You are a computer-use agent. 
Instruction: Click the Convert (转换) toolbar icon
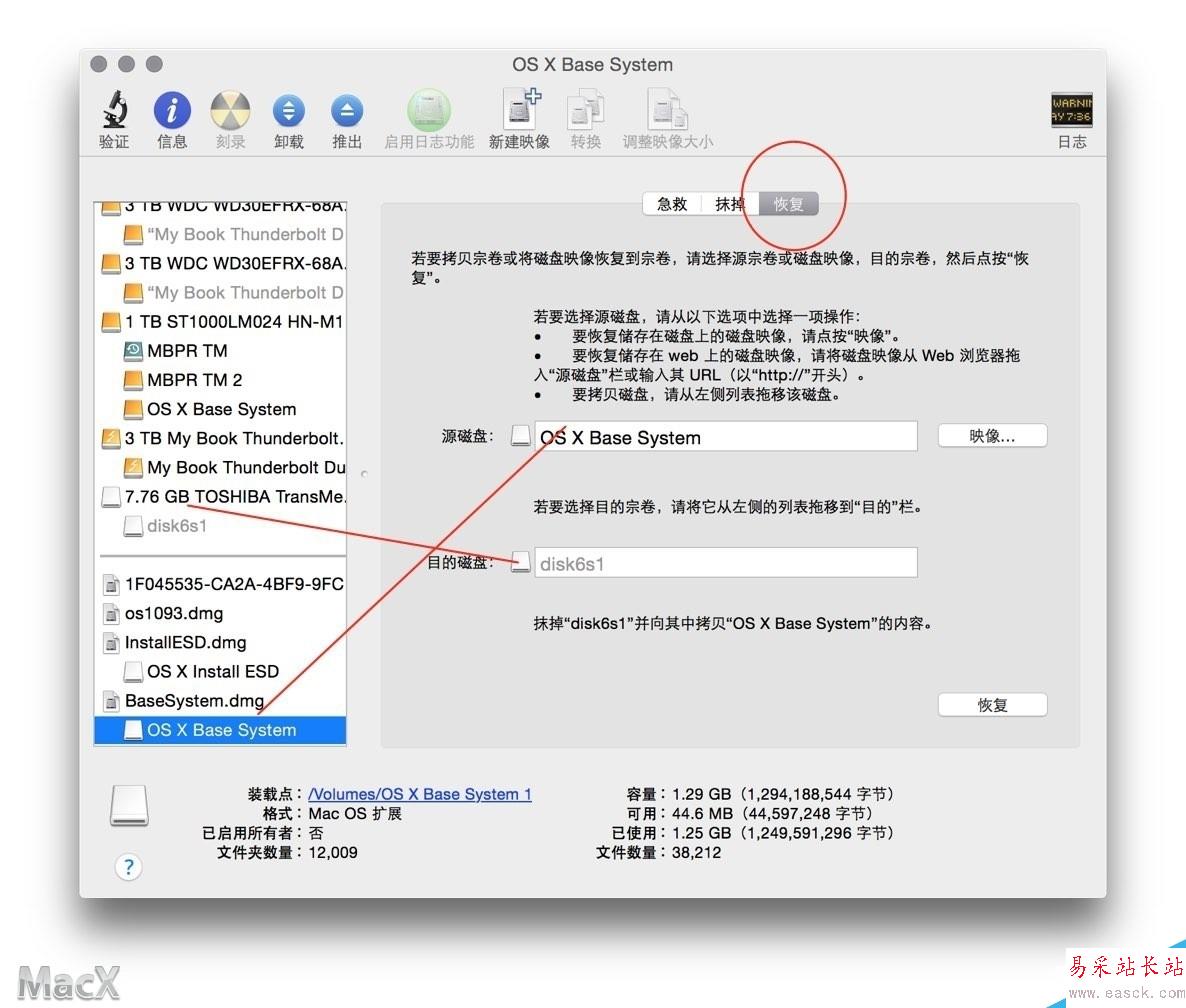(586, 110)
